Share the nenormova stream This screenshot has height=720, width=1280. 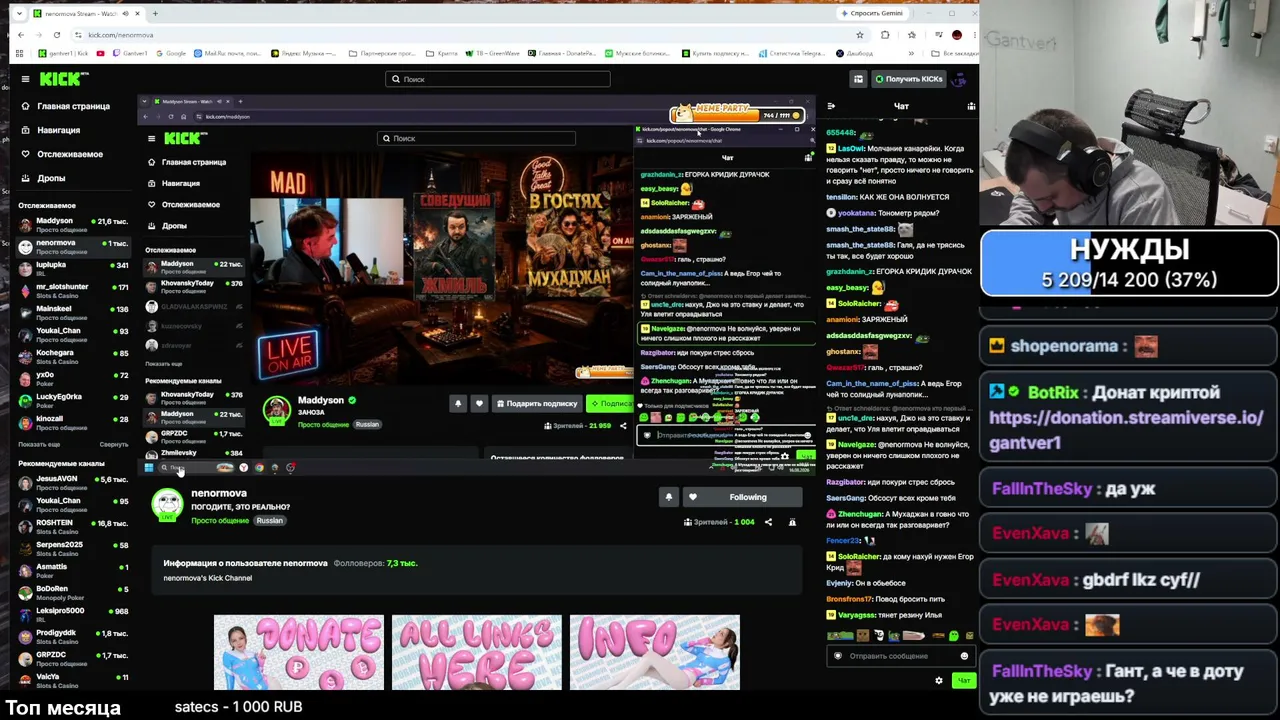pyautogui.click(x=768, y=522)
